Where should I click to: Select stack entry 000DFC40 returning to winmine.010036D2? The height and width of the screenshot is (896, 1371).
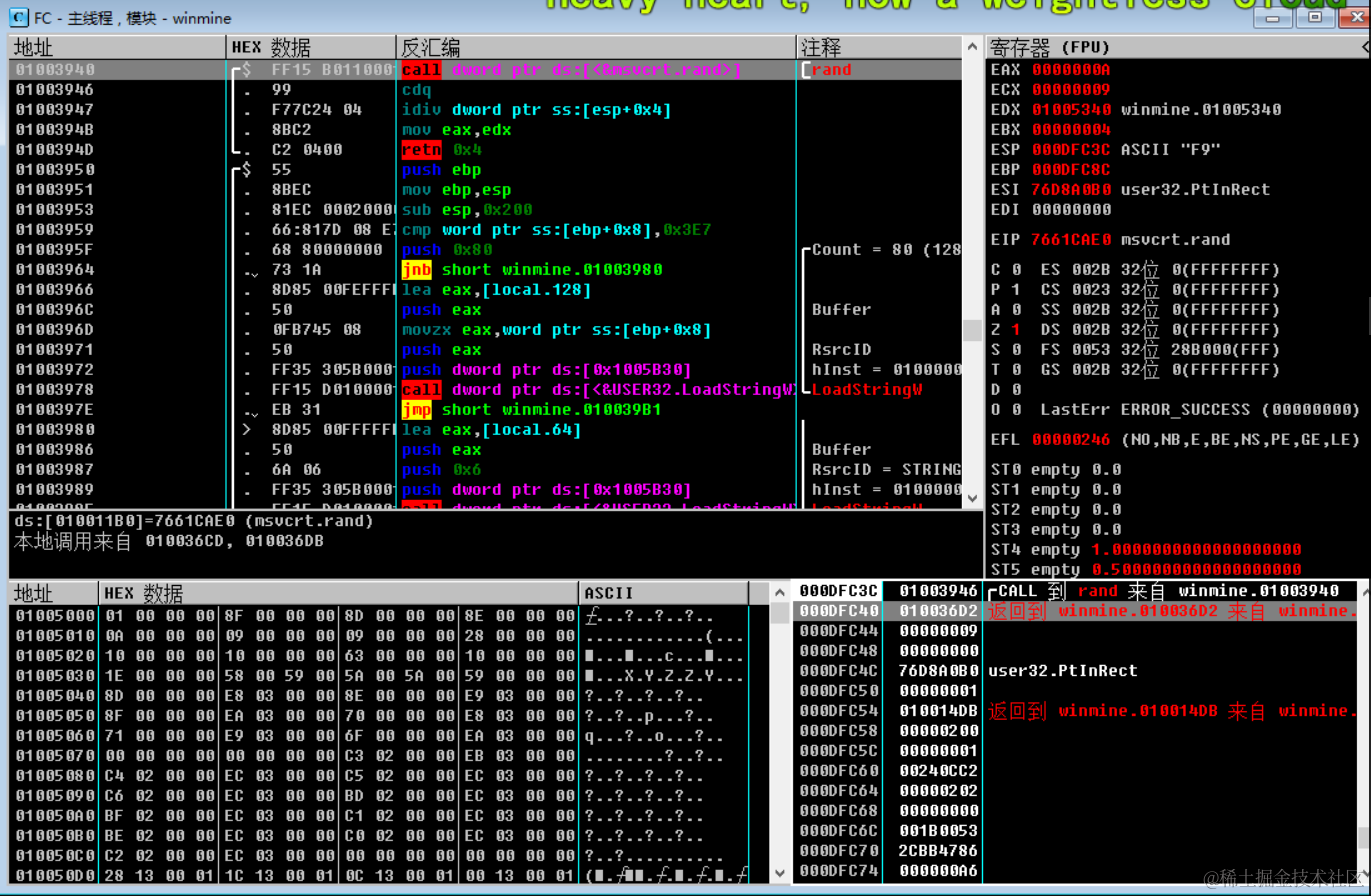1076,611
